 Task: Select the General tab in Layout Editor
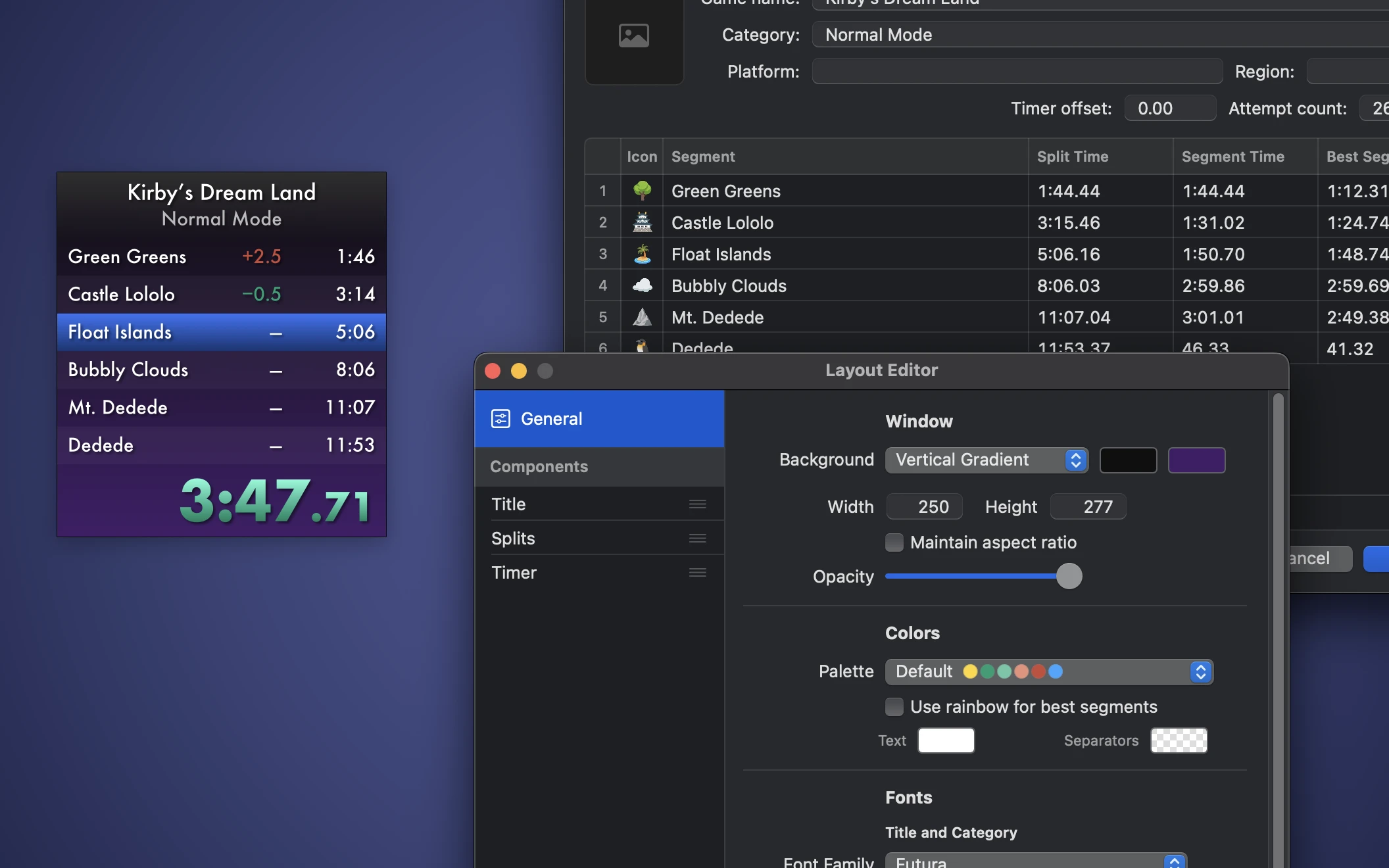[x=600, y=419]
